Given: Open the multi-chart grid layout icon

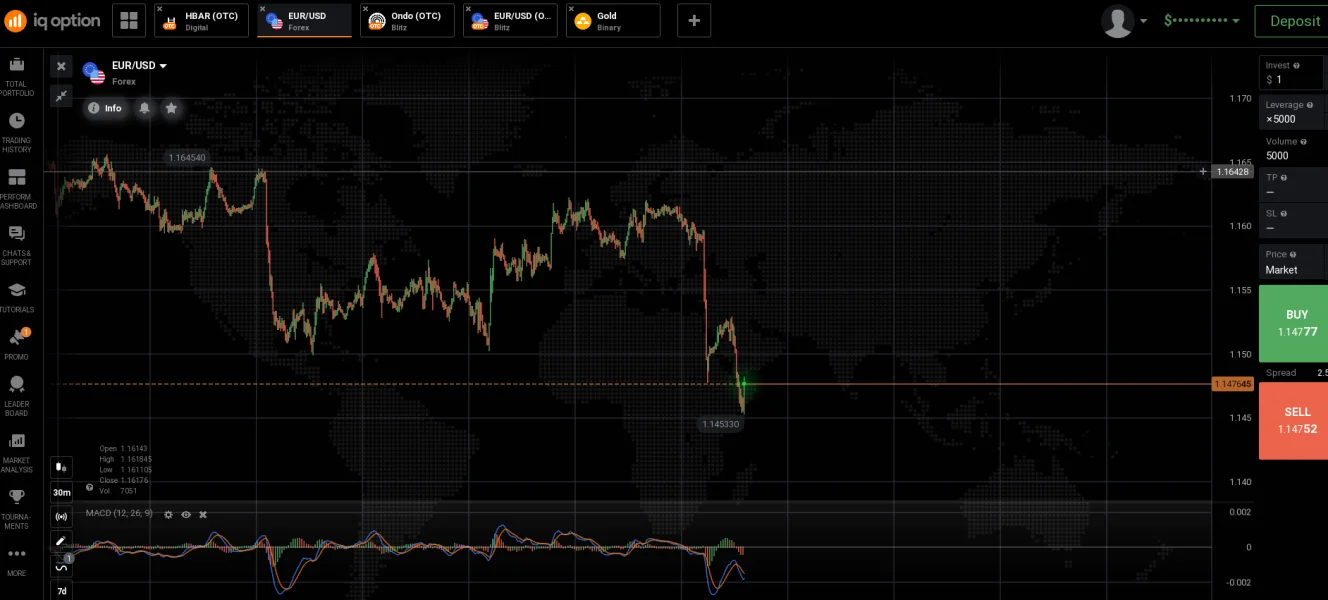Looking at the screenshot, I should (128, 20).
